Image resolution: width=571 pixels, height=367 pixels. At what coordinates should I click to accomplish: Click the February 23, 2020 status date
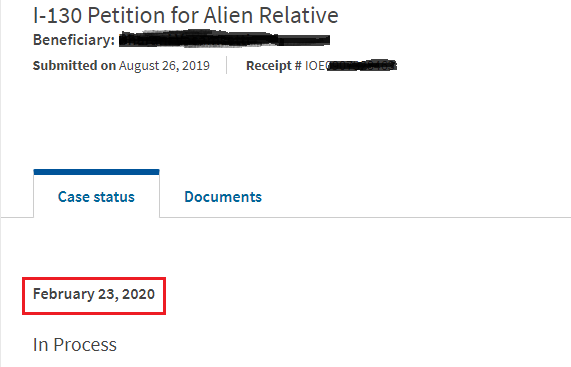pyautogui.click(x=94, y=294)
